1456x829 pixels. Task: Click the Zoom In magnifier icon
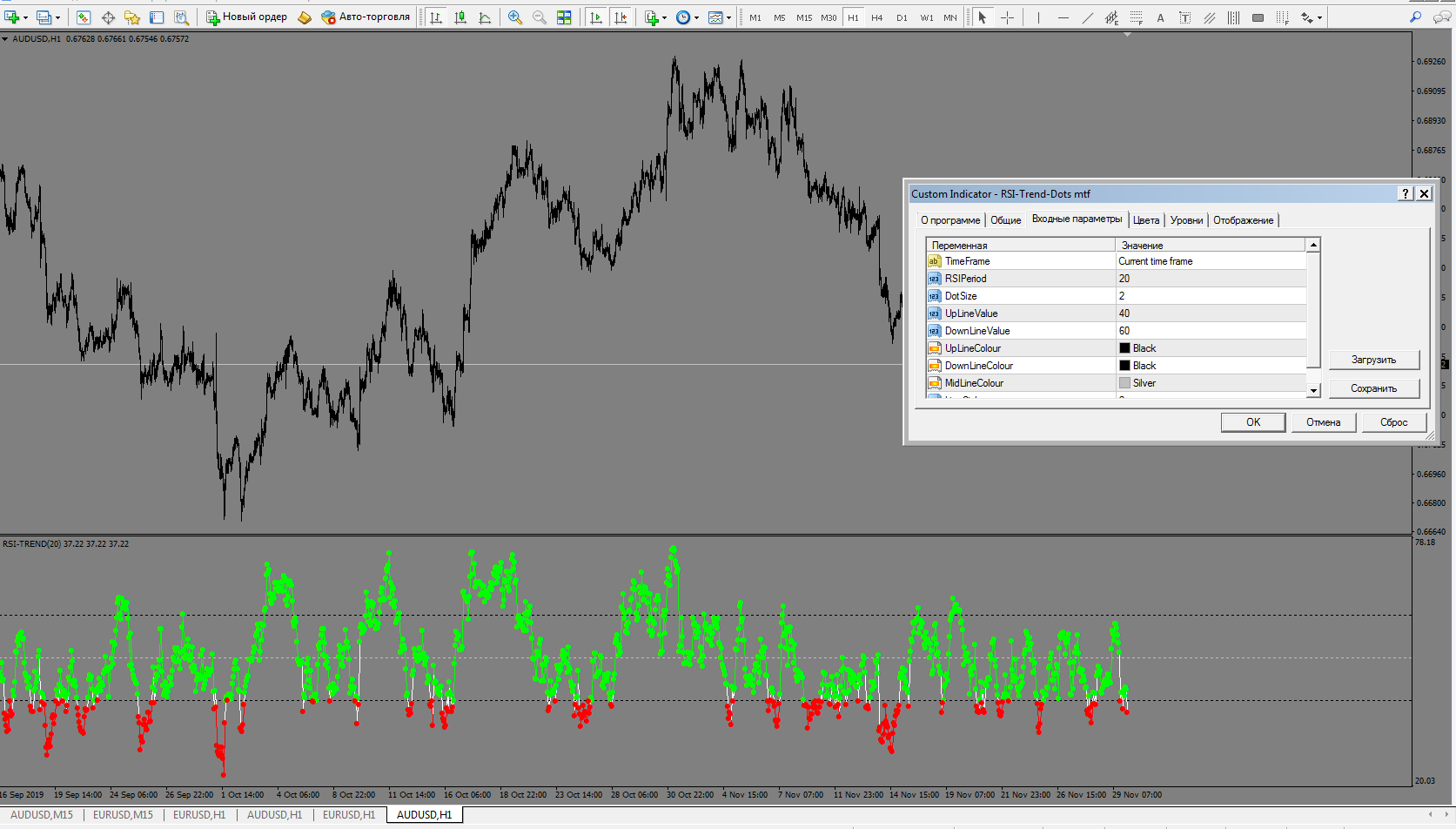(515, 17)
